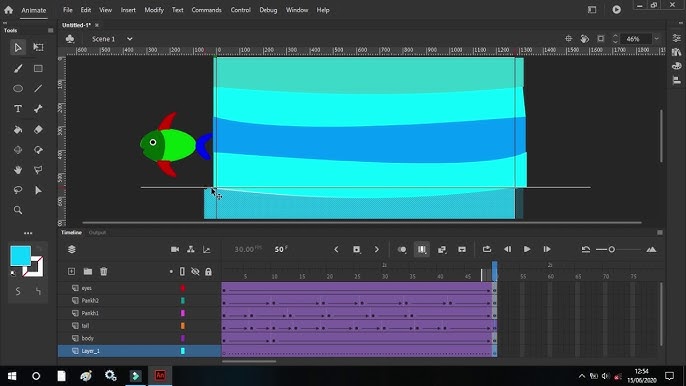Toggle the body layer outline color

point(182,338)
